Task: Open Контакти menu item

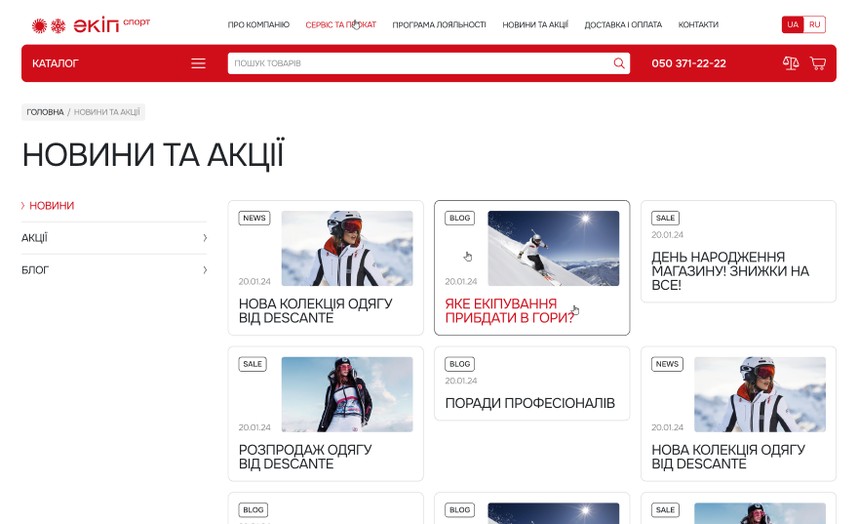Action: (x=698, y=25)
